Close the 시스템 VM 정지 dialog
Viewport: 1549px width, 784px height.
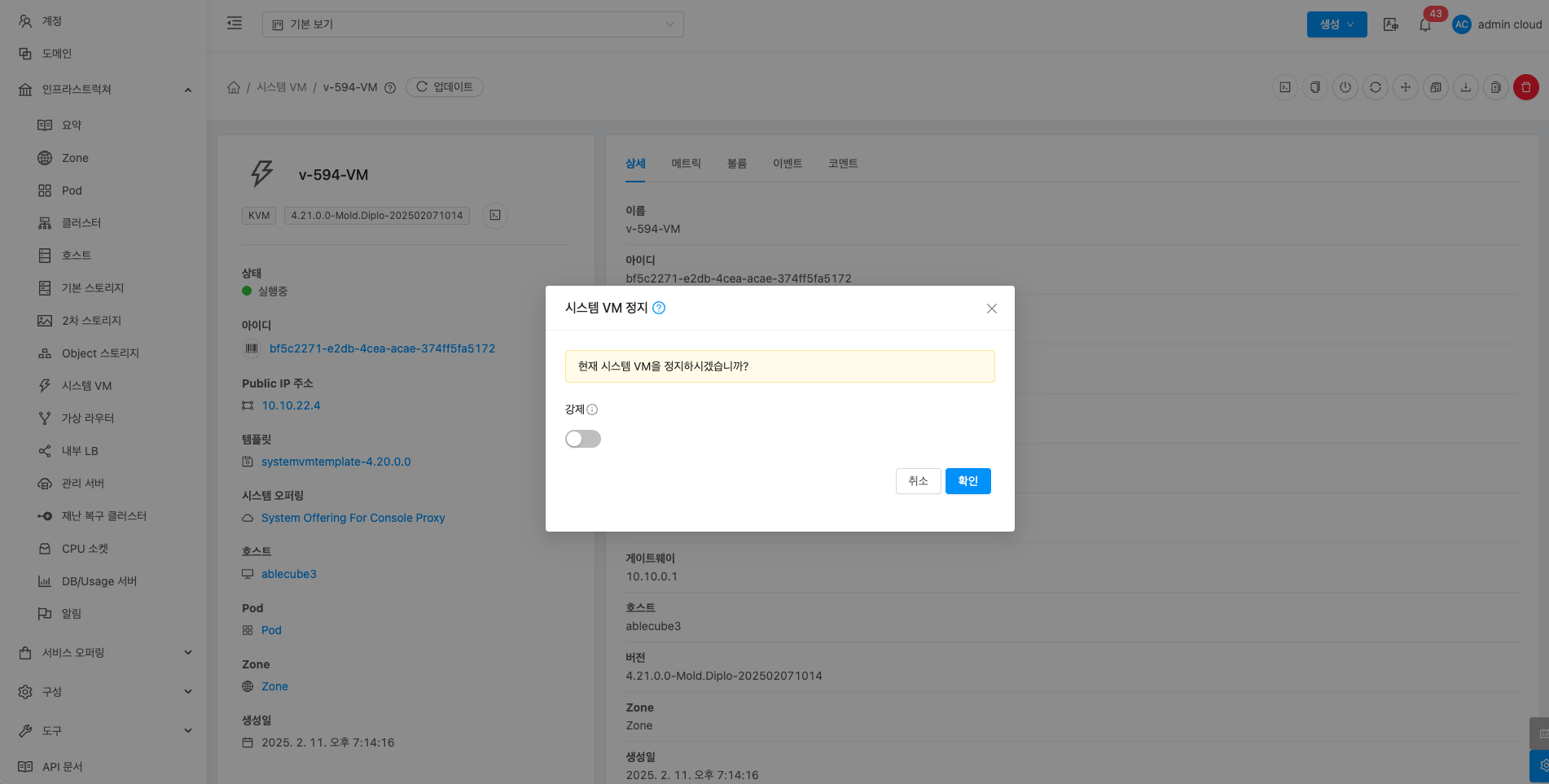click(991, 309)
